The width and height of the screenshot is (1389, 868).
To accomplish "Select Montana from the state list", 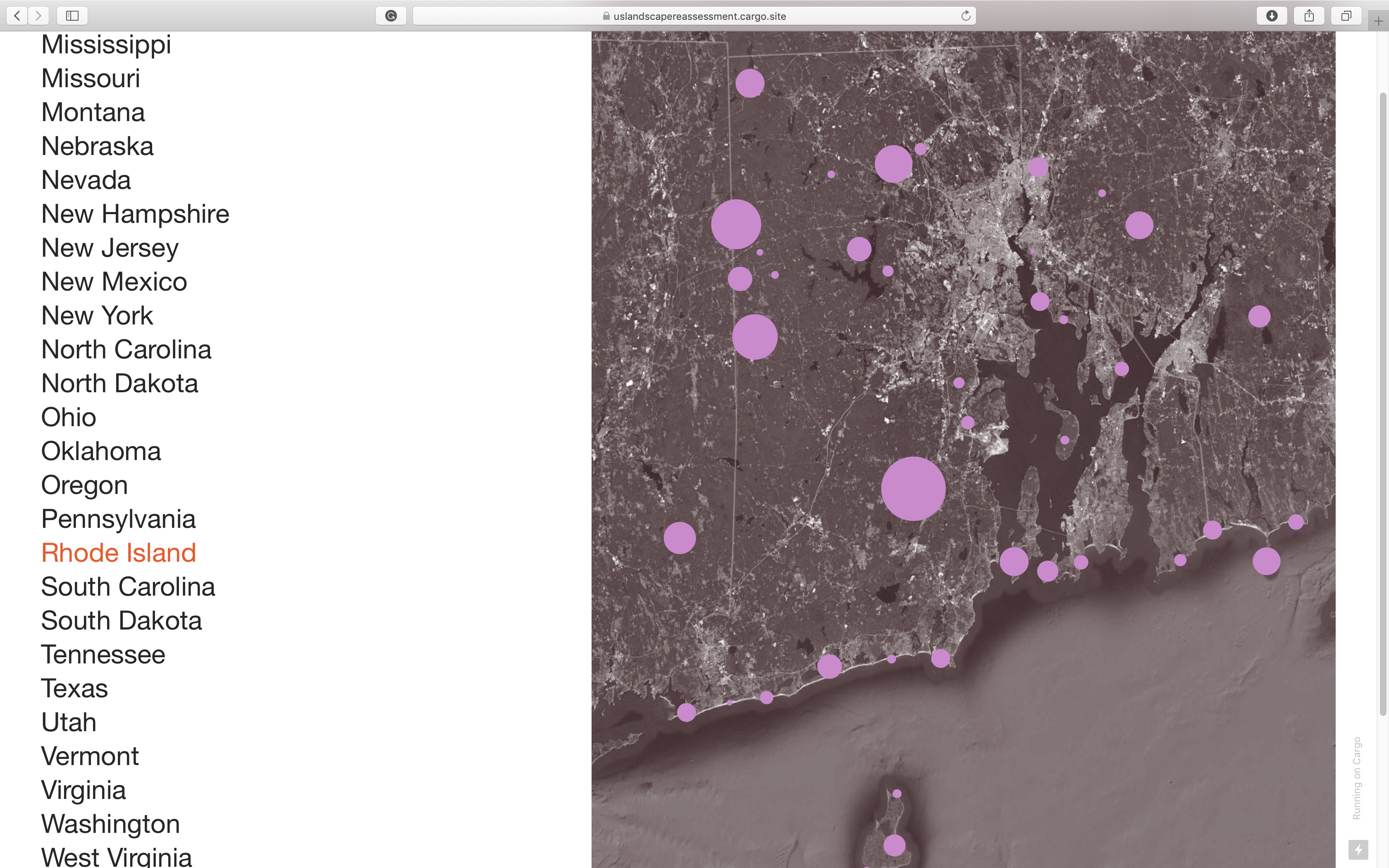I will pos(93,112).
